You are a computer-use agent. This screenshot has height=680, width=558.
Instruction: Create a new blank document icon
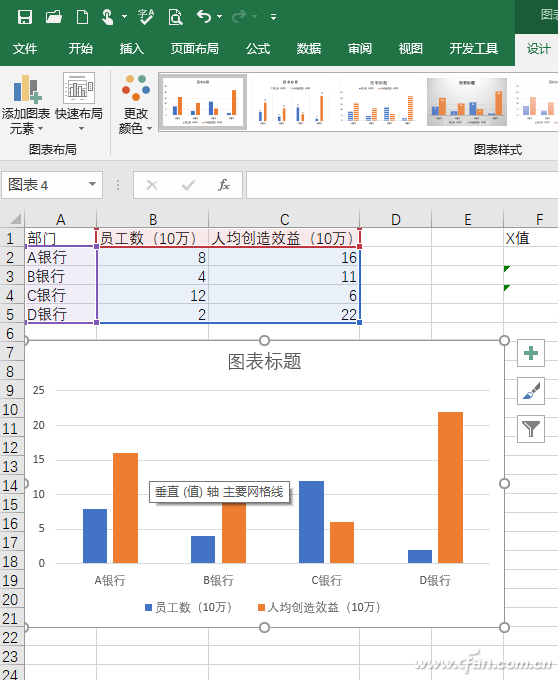coord(82,17)
